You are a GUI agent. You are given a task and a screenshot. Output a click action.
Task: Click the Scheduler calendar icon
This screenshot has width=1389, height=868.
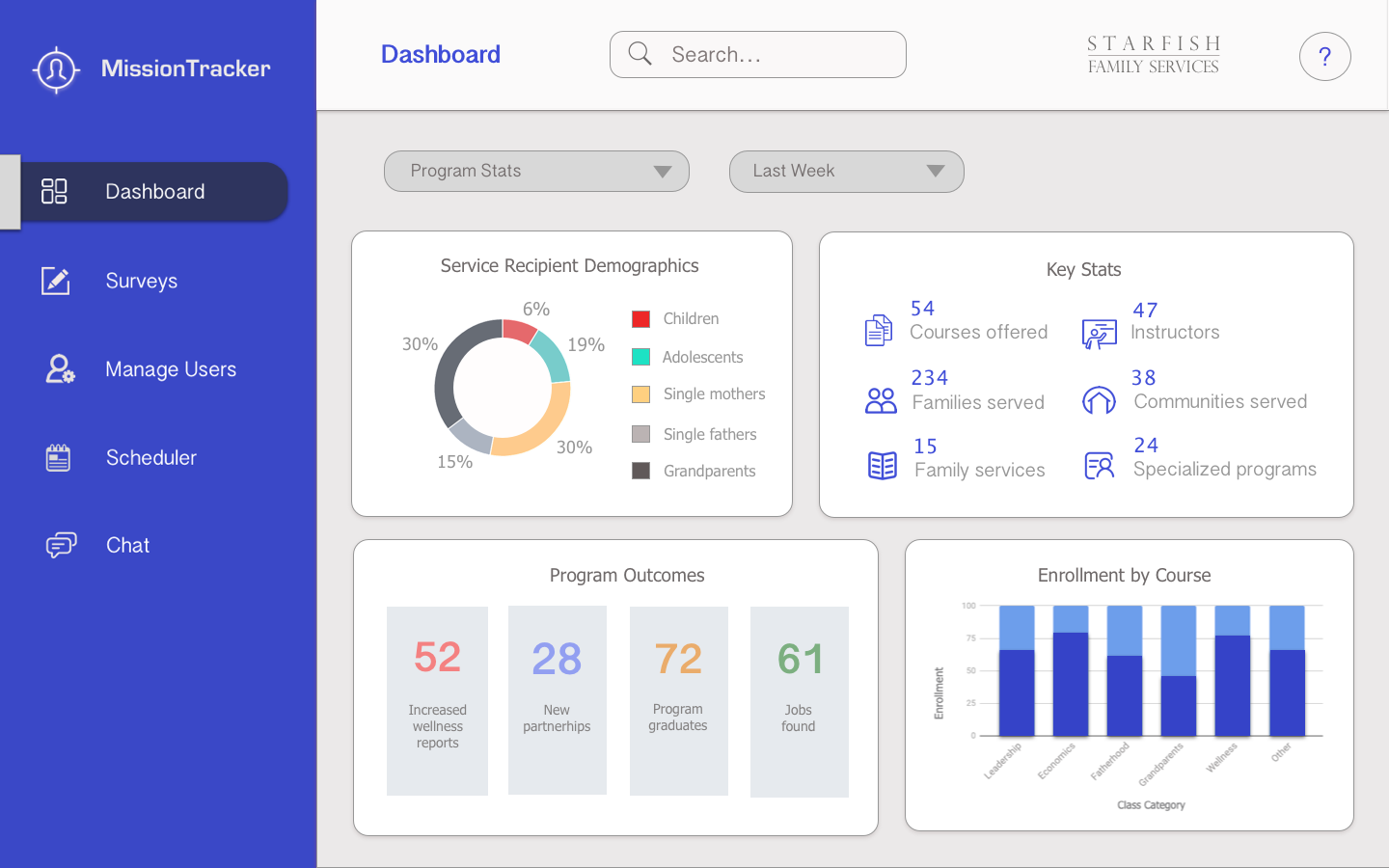[x=58, y=457]
